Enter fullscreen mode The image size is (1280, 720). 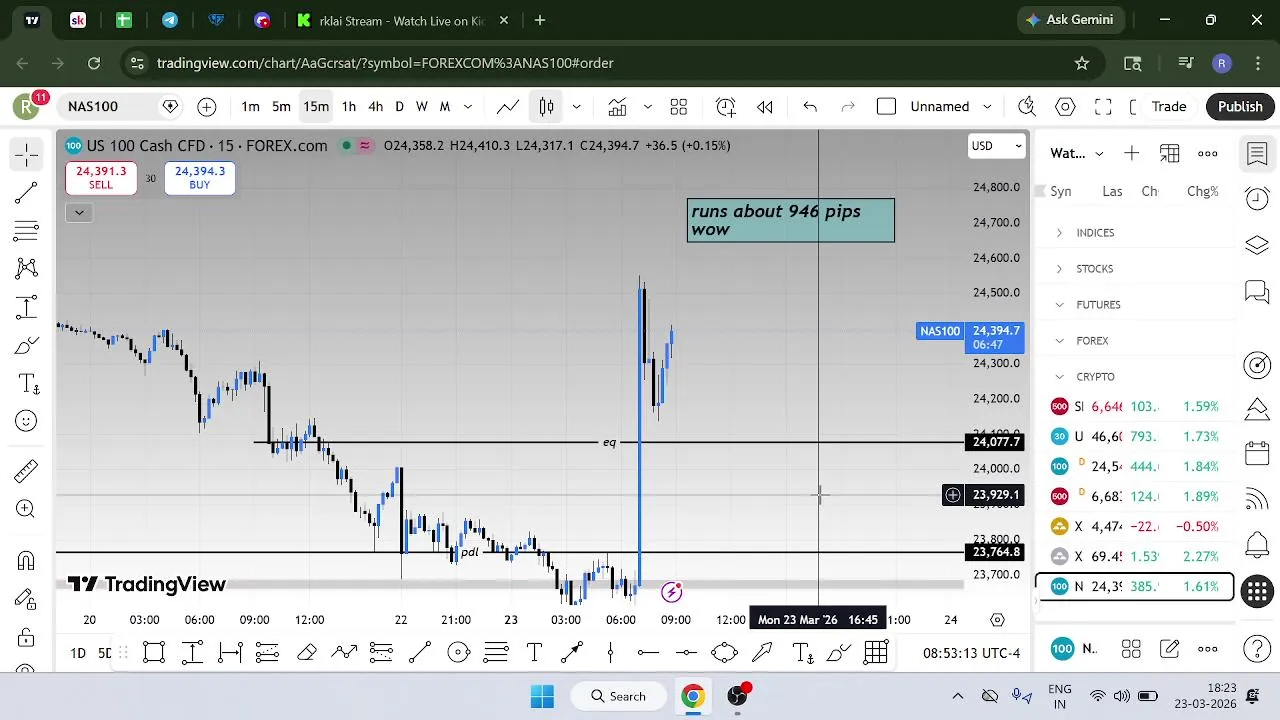pos(1103,107)
